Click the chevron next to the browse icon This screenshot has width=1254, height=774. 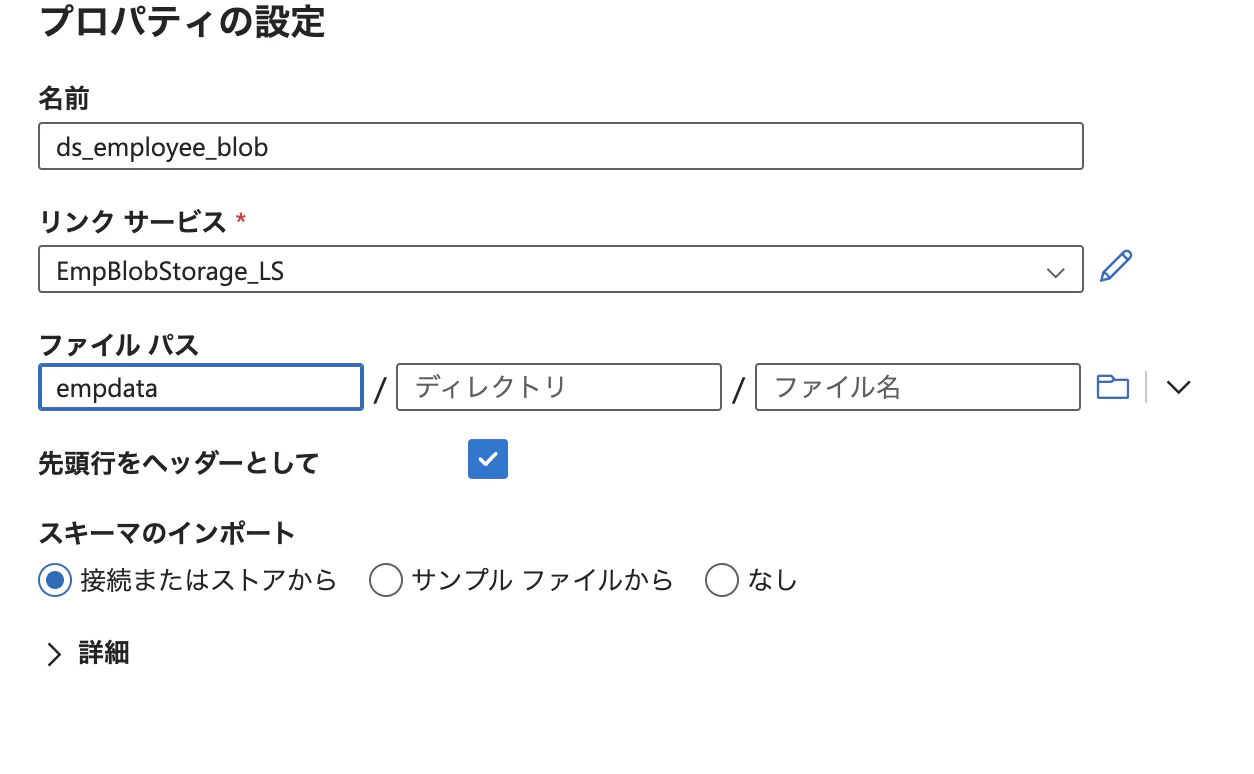[1179, 386]
